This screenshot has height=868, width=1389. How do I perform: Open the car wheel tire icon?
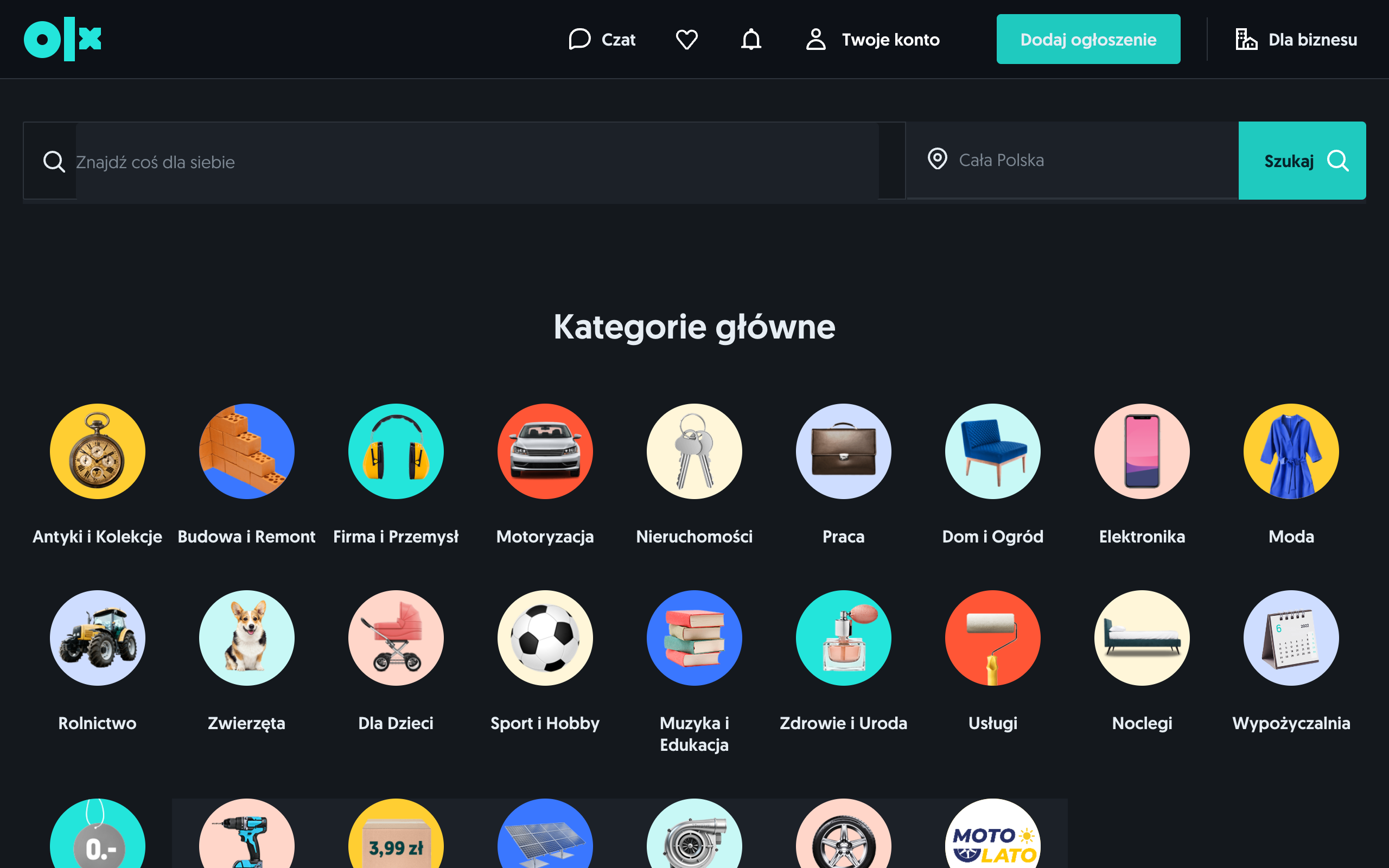click(x=844, y=834)
